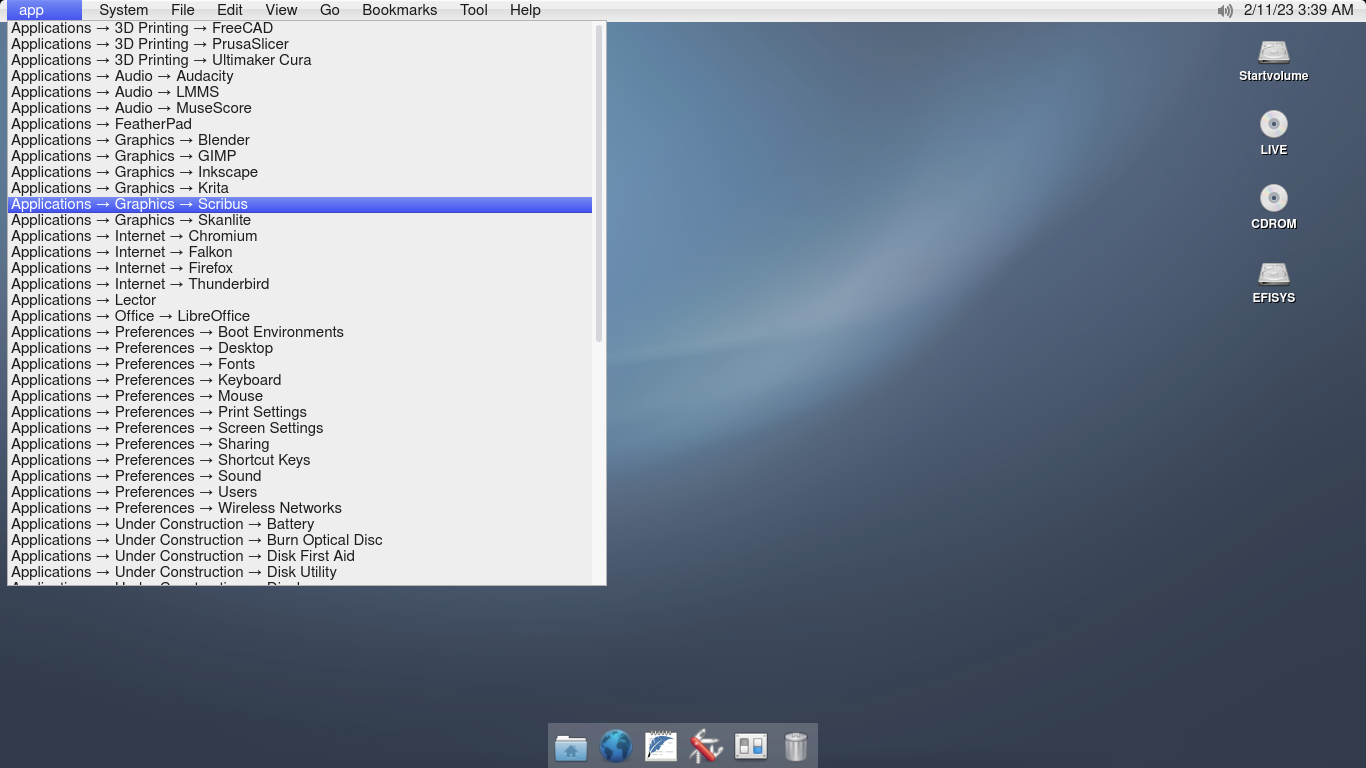Choose 'Under Construction → Battery' result

click(x=300, y=524)
